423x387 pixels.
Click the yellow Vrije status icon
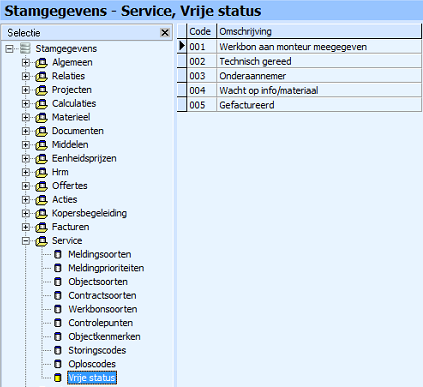click(x=58, y=378)
